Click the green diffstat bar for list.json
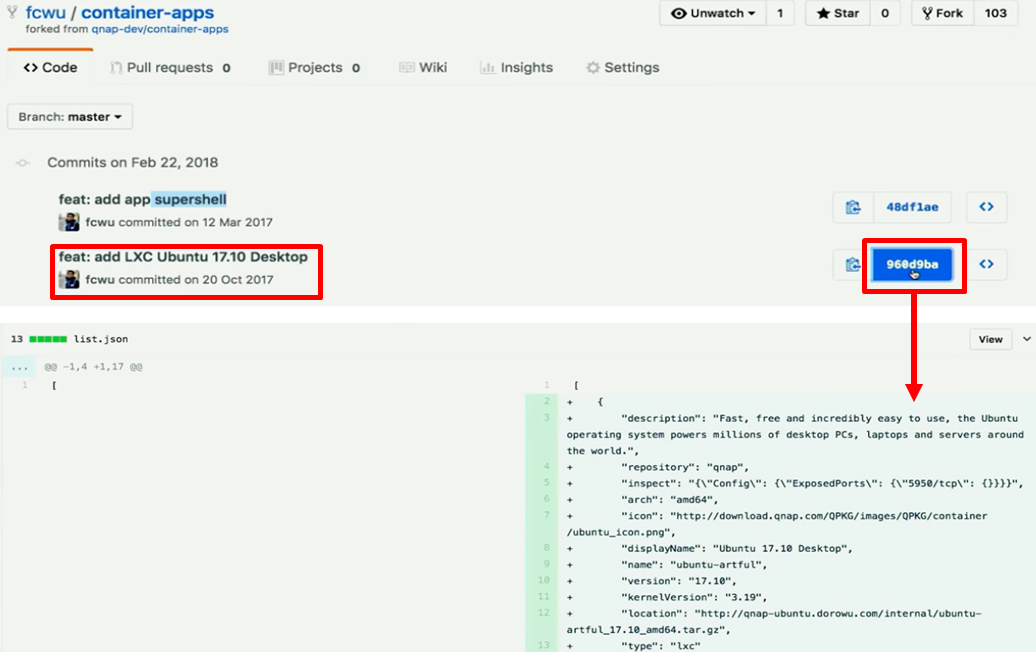 pos(48,339)
